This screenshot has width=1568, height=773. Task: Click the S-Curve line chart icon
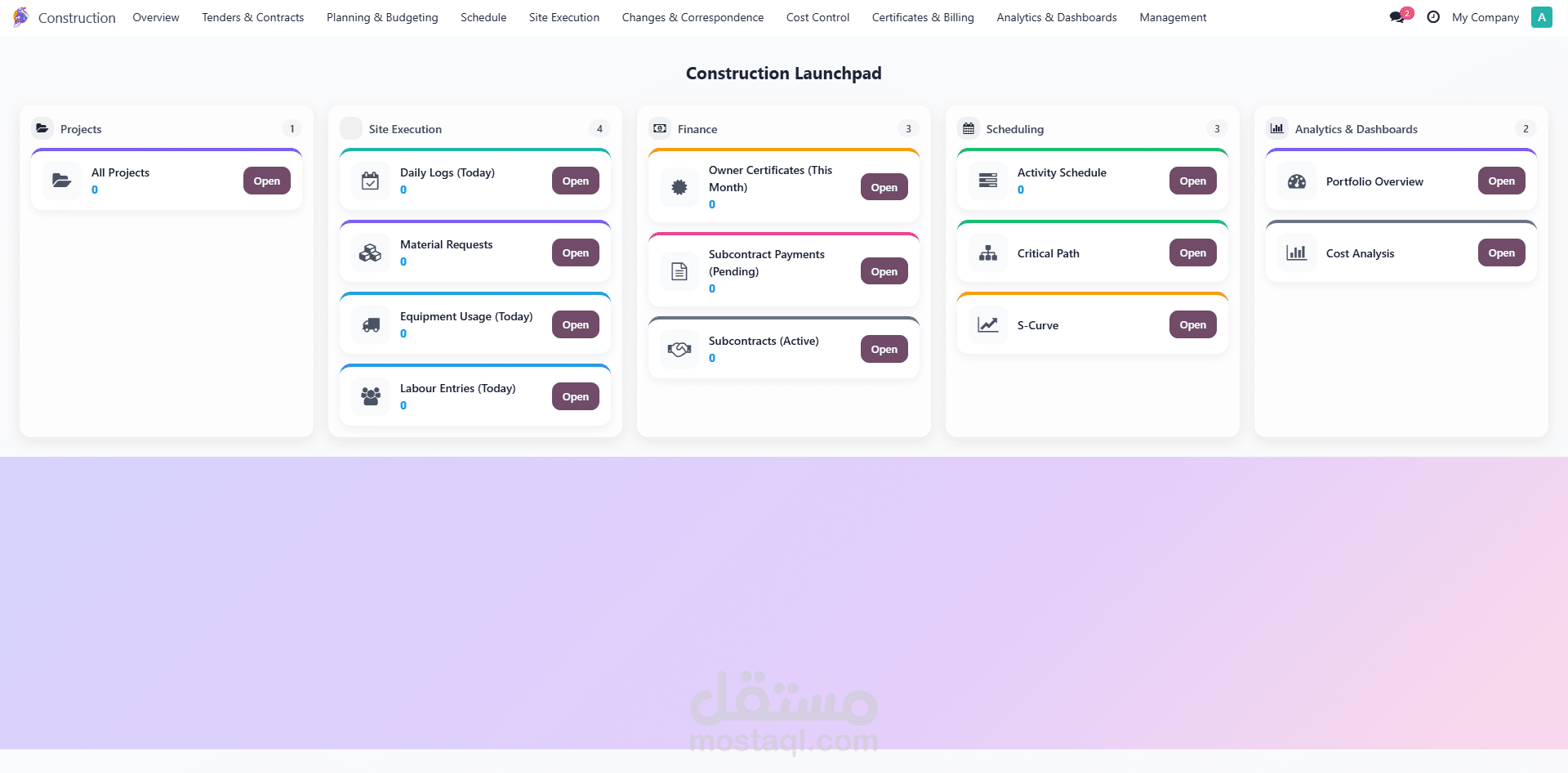(x=988, y=324)
